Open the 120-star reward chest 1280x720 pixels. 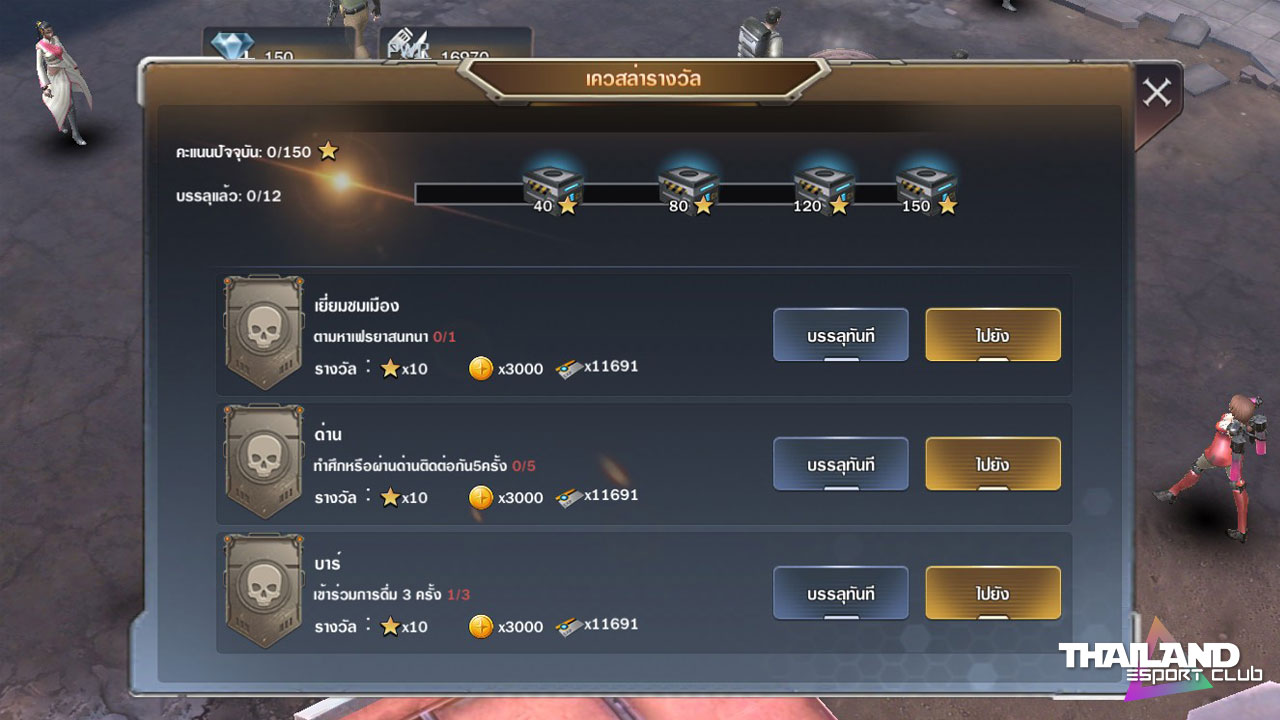tap(824, 185)
